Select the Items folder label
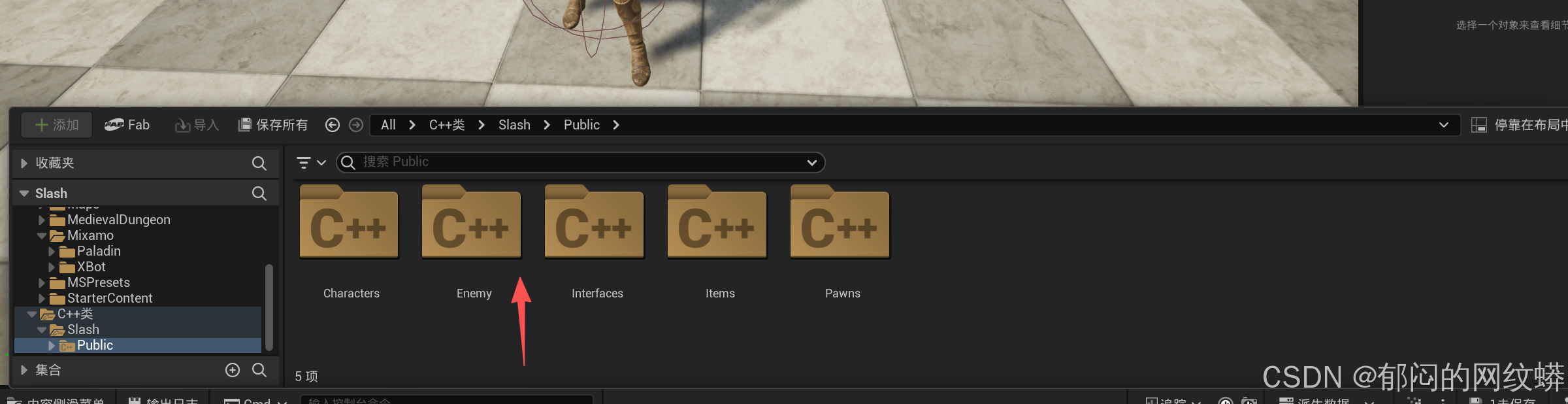Image resolution: width=1568 pixels, height=404 pixels. click(720, 294)
